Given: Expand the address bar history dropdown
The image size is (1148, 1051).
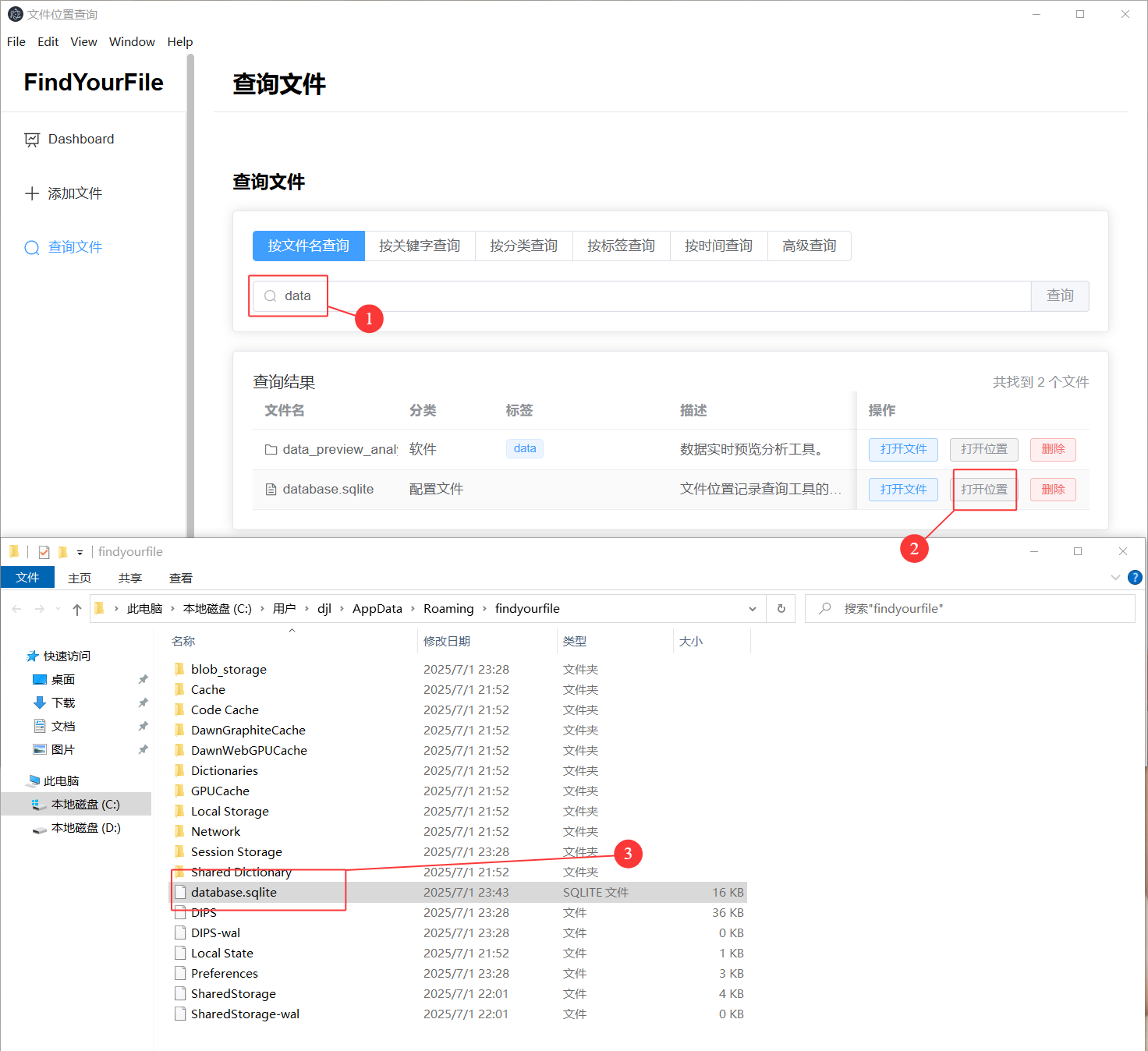Looking at the screenshot, I should (752, 609).
